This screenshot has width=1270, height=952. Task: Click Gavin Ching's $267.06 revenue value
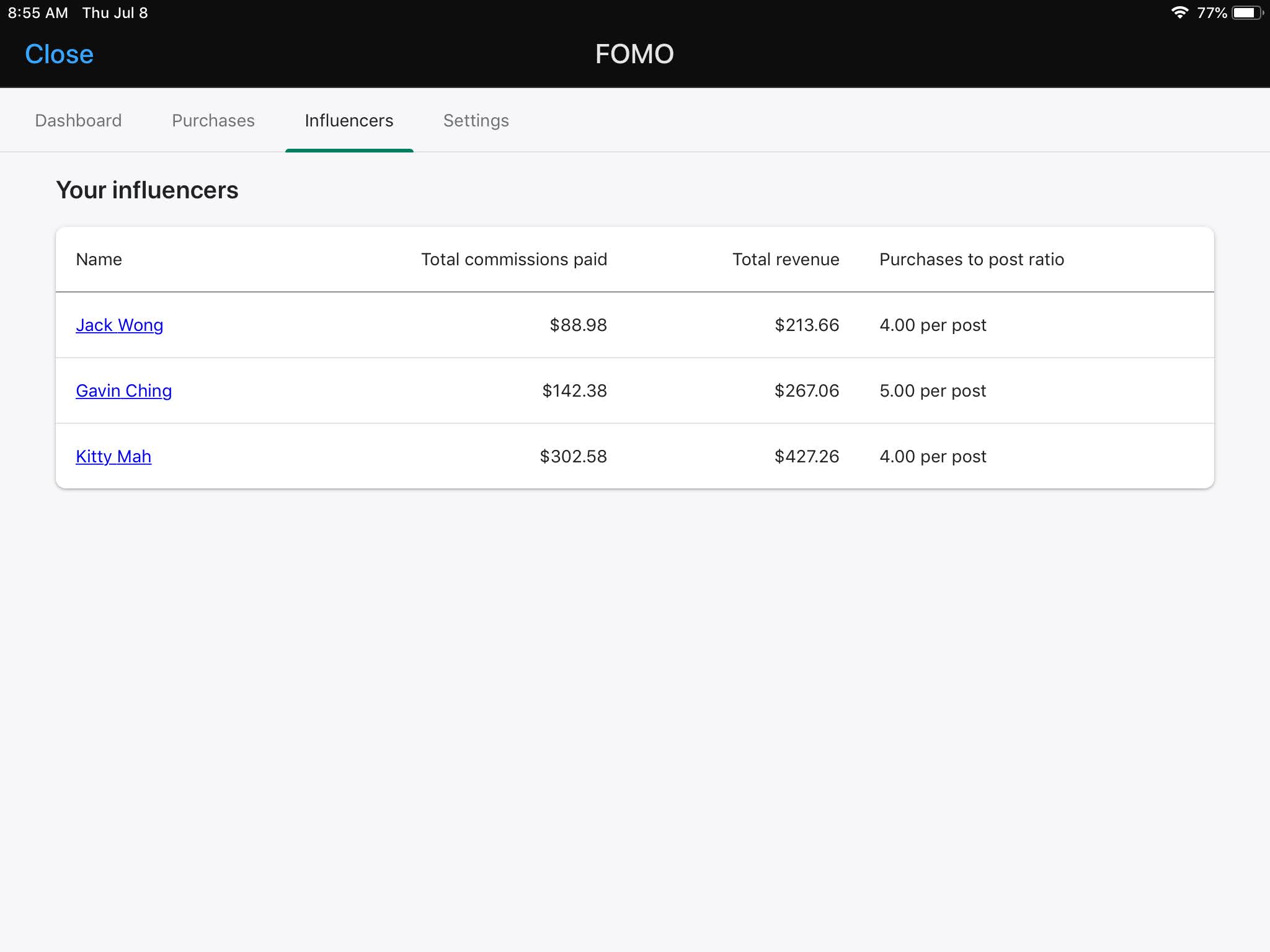click(x=806, y=390)
